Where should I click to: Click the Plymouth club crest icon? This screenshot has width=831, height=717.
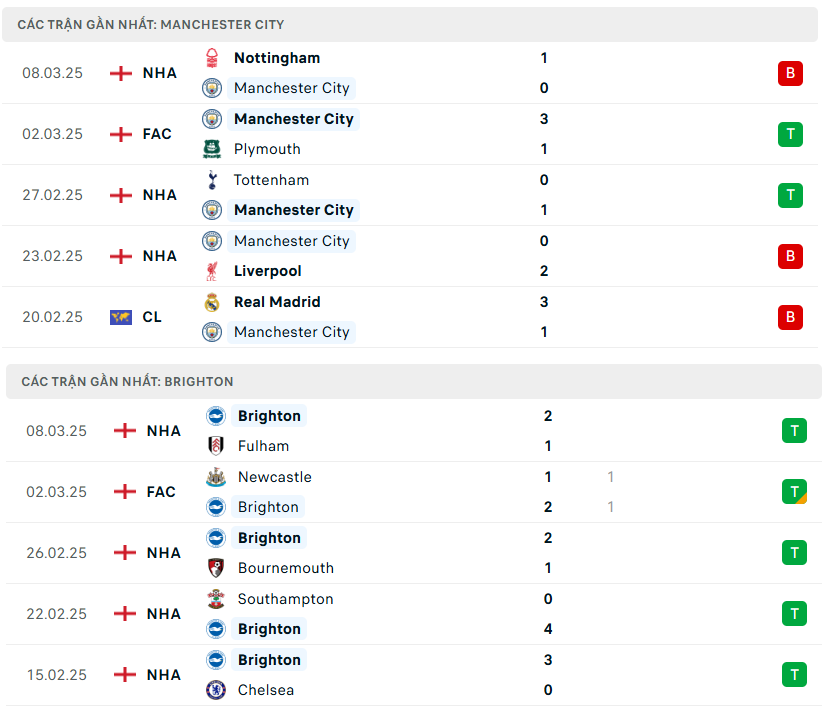[212, 149]
